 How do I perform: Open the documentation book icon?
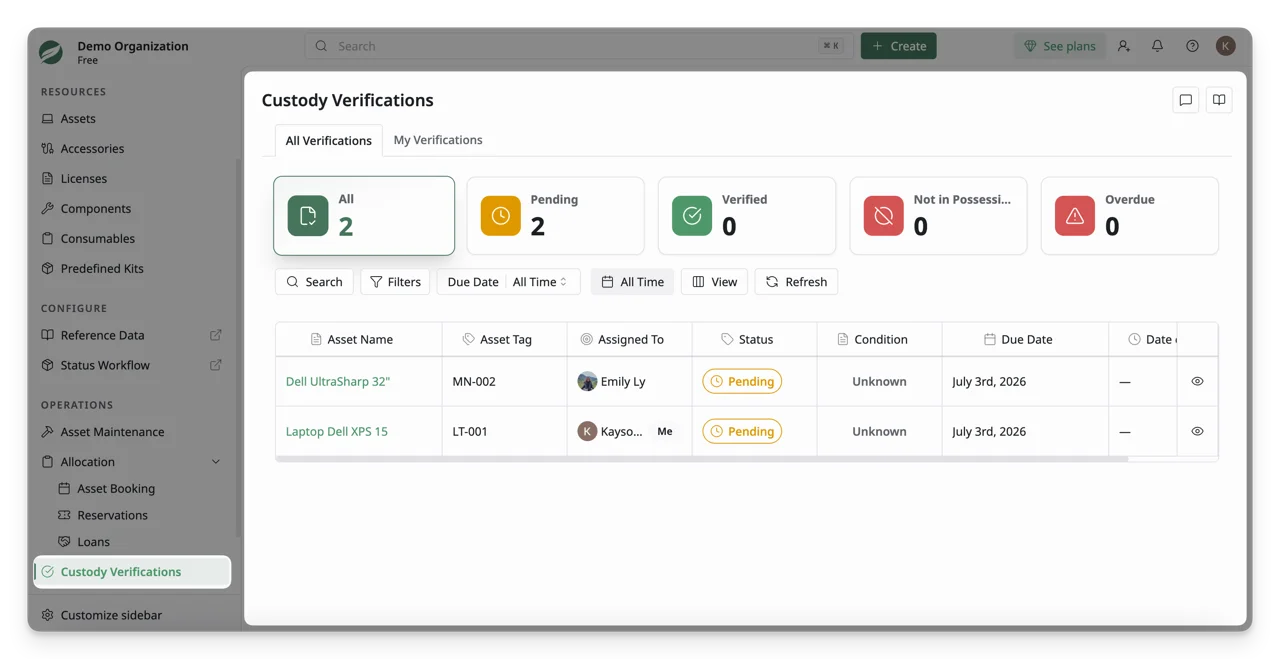click(x=1219, y=100)
